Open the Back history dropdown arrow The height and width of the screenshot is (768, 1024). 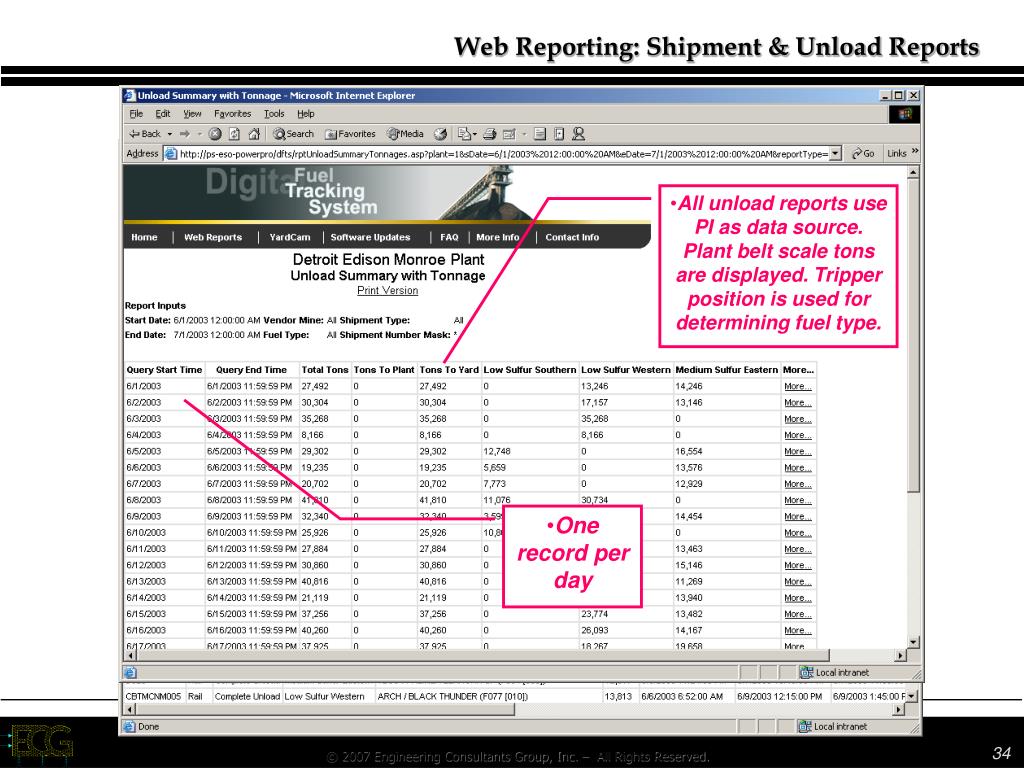coord(170,134)
